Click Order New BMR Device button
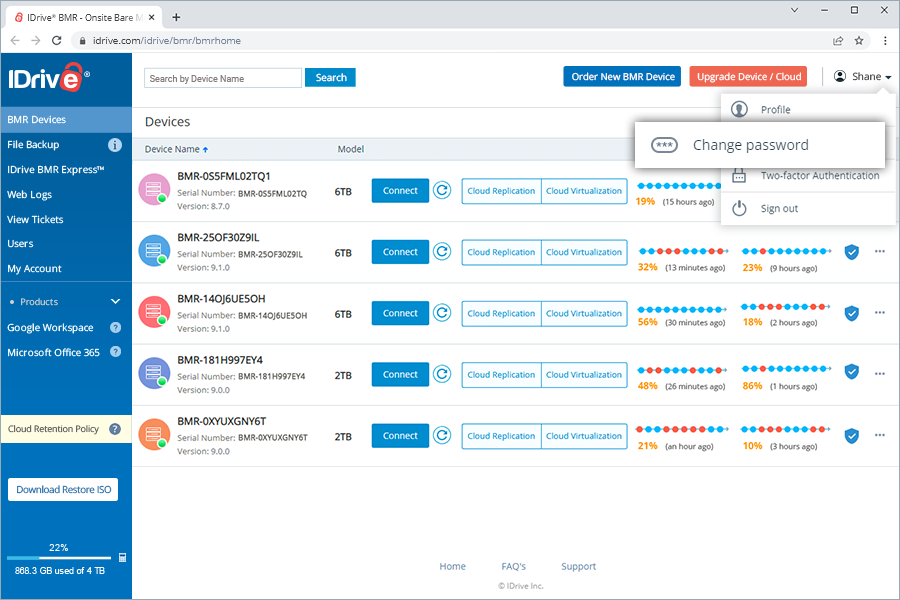This screenshot has height=600, width=900. [622, 76]
